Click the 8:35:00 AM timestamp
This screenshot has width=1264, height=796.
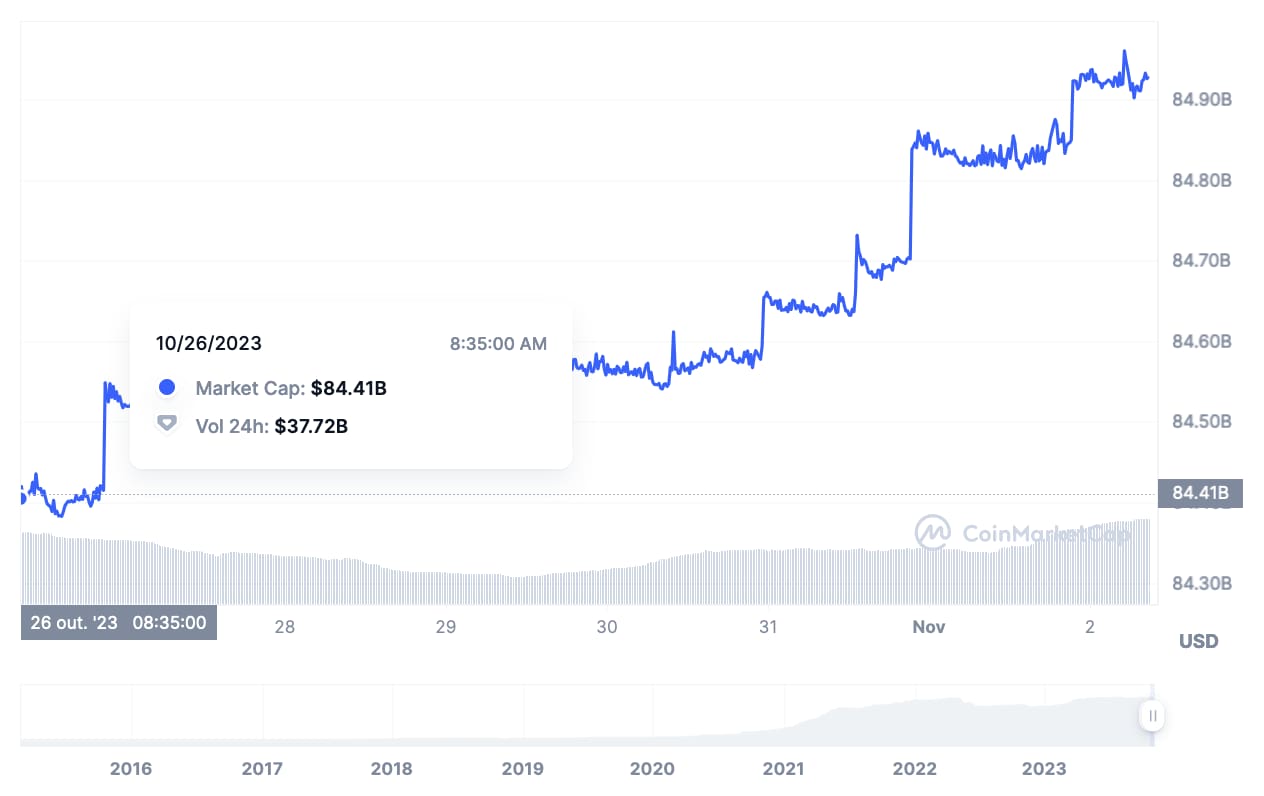tap(497, 343)
